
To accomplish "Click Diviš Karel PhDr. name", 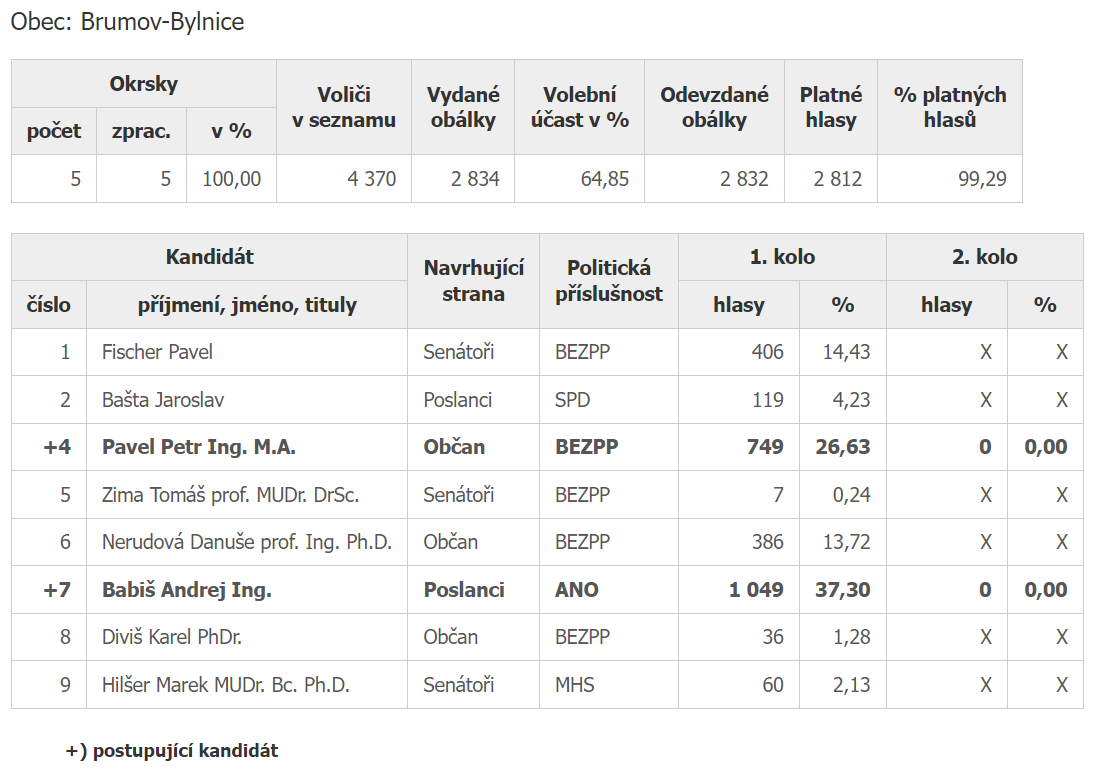I will pos(172,637).
